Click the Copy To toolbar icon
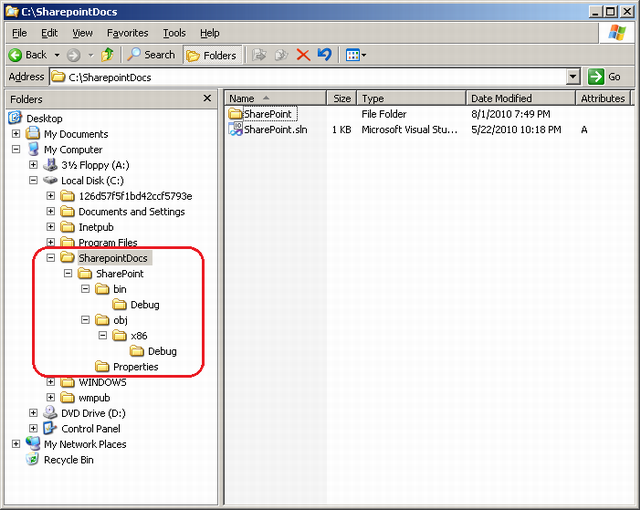640x510 pixels. click(x=281, y=55)
